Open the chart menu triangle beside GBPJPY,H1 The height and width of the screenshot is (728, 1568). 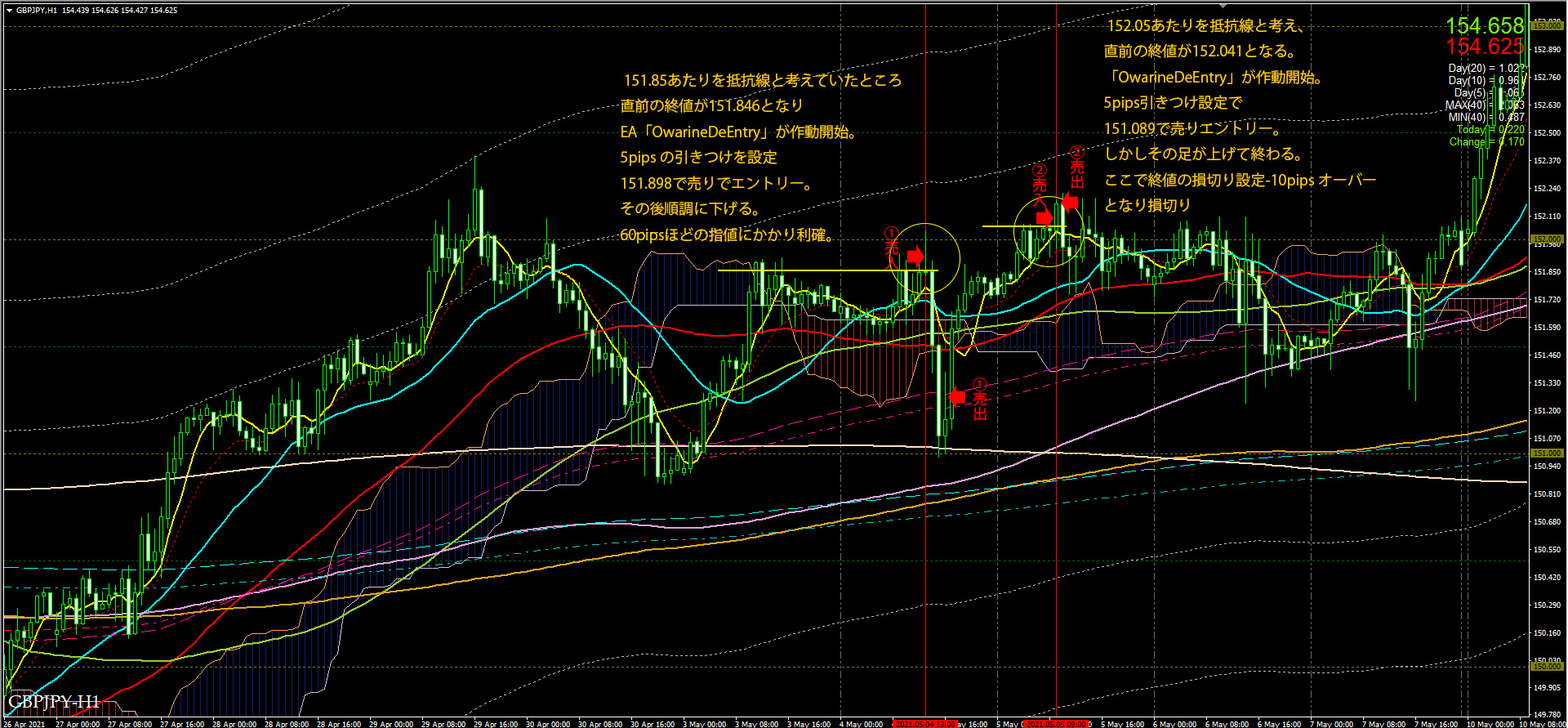pyautogui.click(x=9, y=11)
